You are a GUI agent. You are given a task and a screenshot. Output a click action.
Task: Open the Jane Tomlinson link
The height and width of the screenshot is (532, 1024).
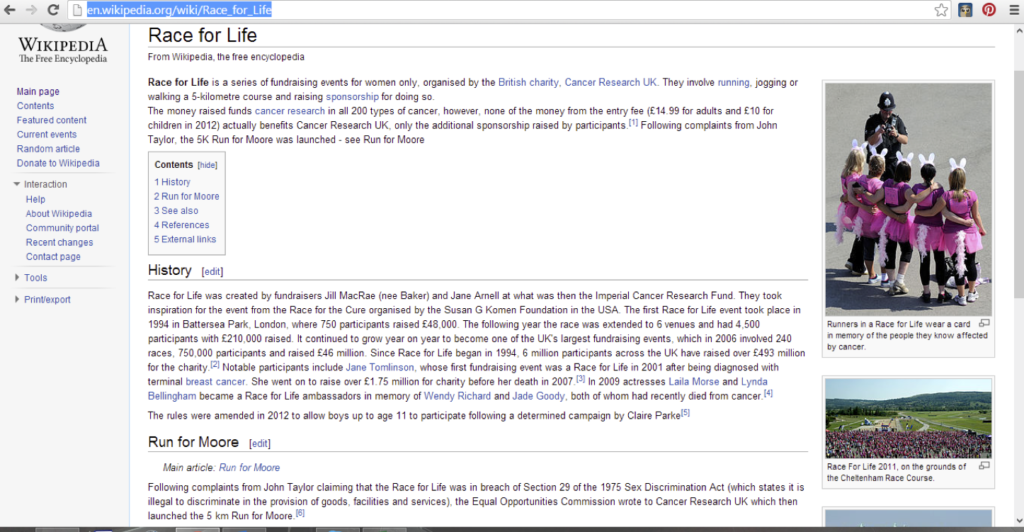(x=379, y=368)
